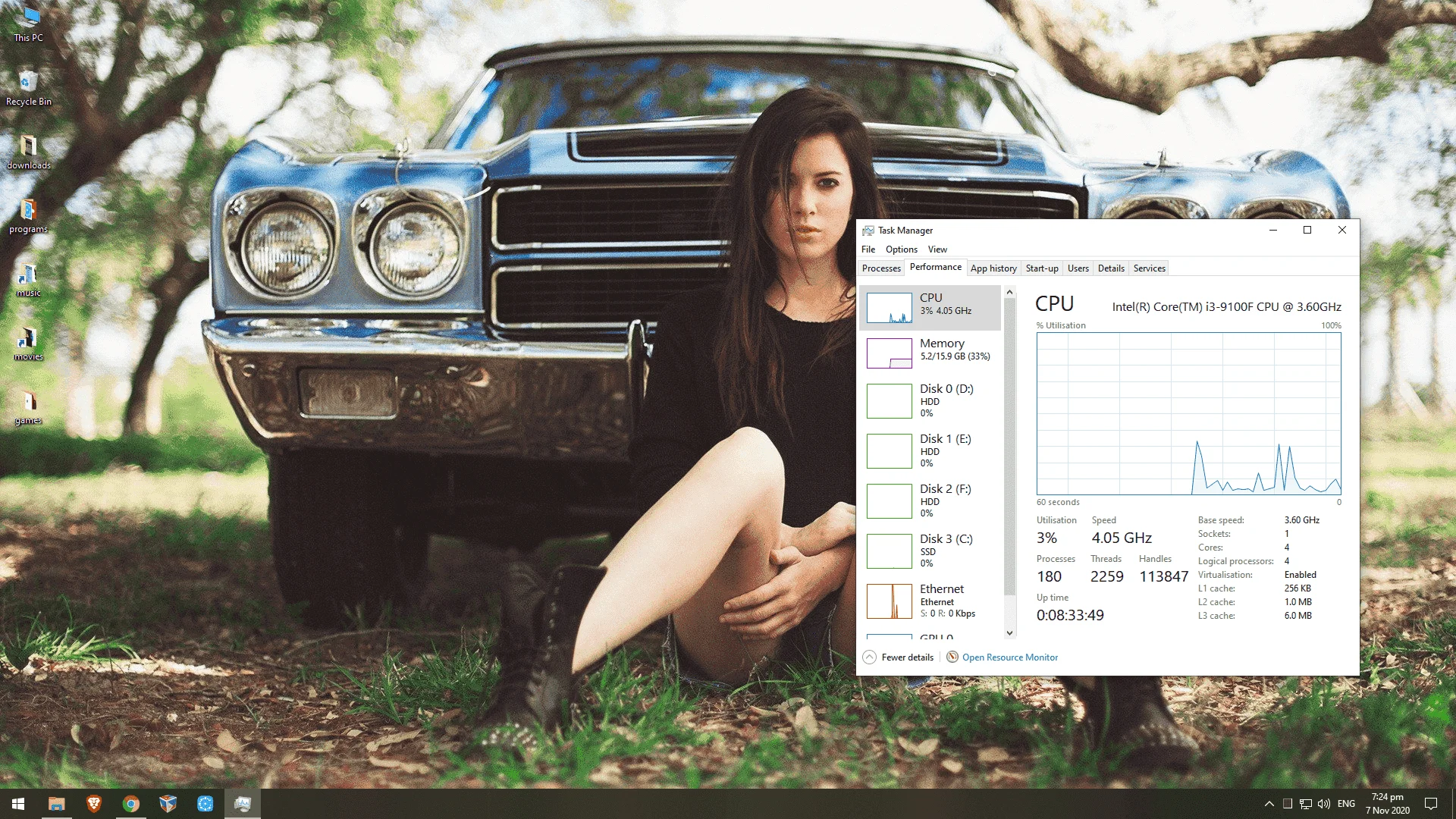This screenshot has width=1456, height=819.
Task: Select the Memory resource in sidebar
Action: pos(930,353)
